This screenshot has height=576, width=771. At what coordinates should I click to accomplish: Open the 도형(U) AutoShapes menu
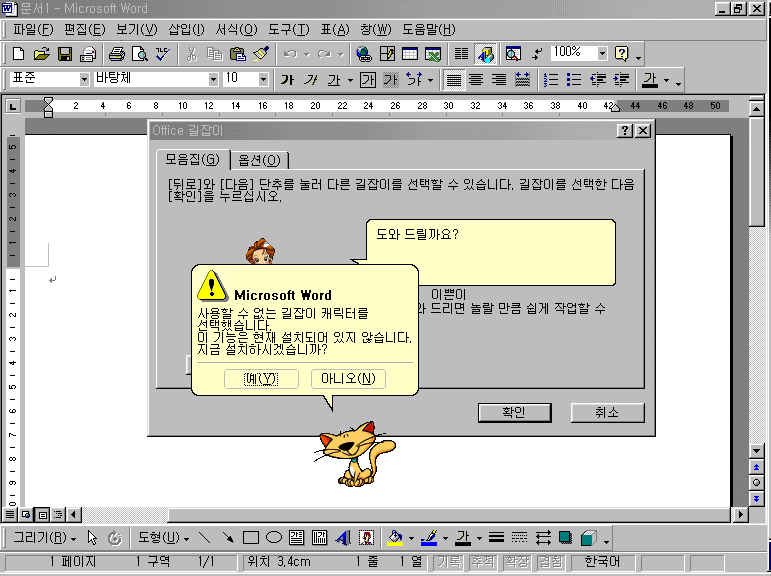tap(163, 538)
